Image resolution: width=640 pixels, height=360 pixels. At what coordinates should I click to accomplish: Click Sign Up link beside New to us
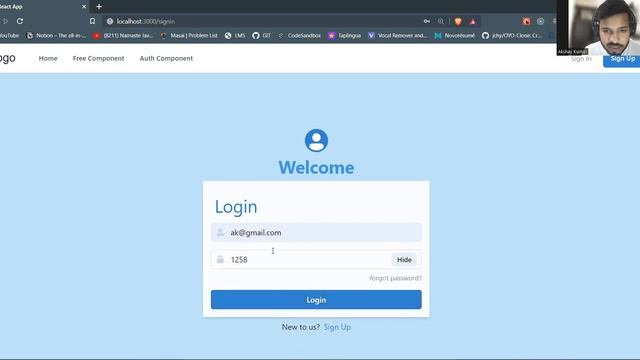click(337, 327)
